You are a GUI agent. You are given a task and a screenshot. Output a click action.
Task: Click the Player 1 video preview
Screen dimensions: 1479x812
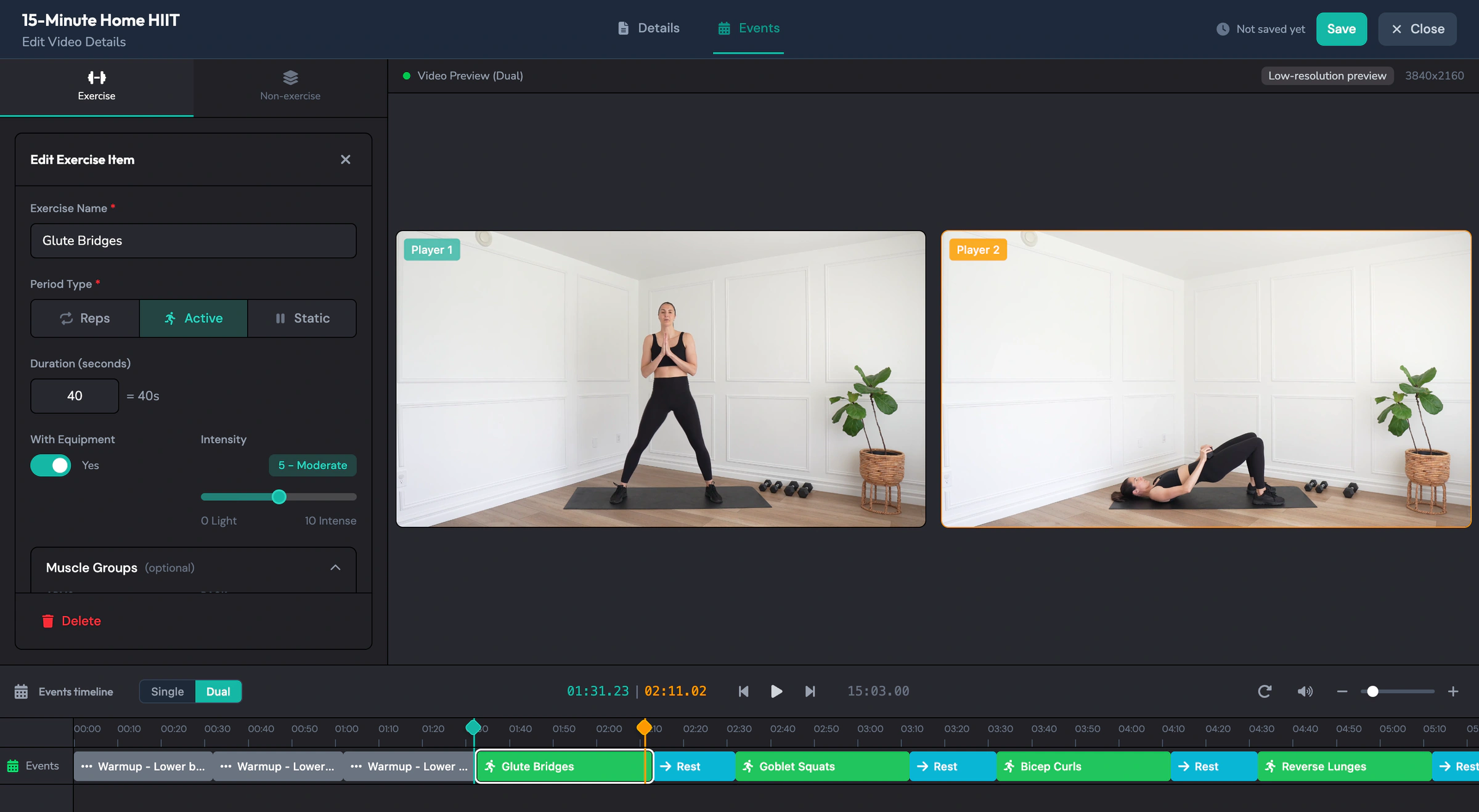click(x=661, y=379)
